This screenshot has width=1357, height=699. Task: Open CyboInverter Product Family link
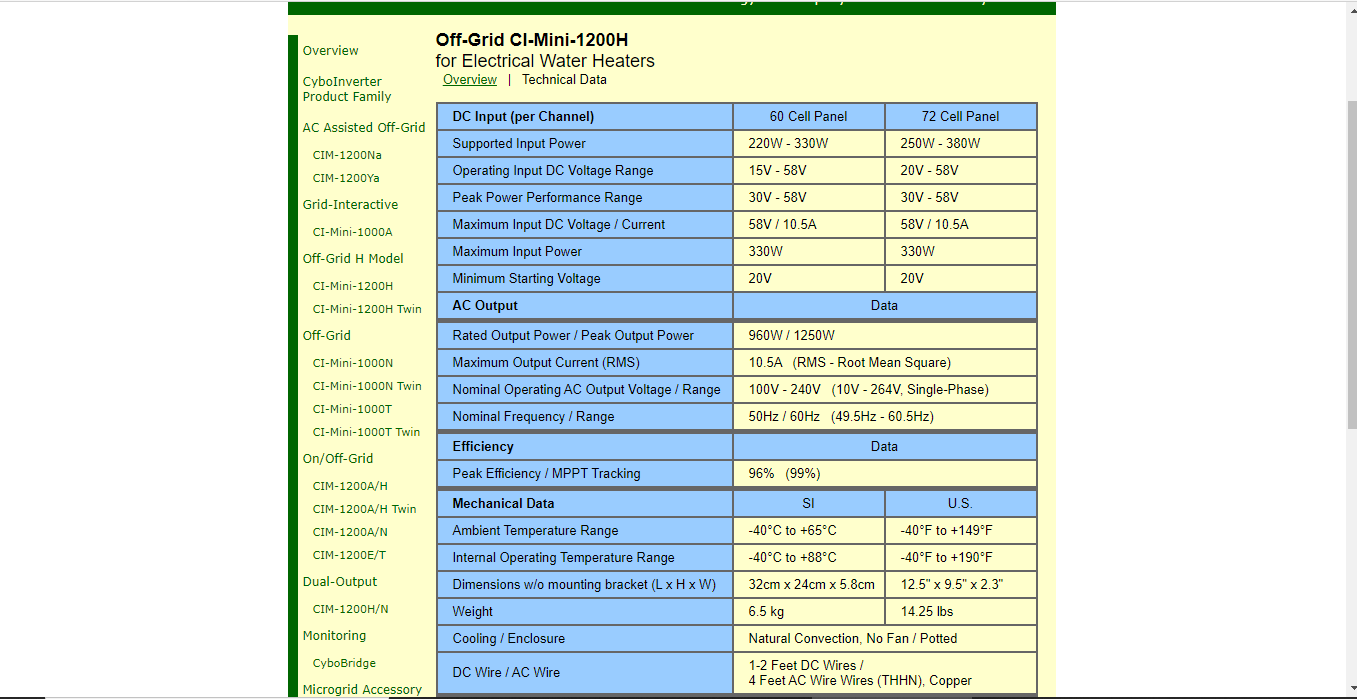pyautogui.click(x=347, y=89)
